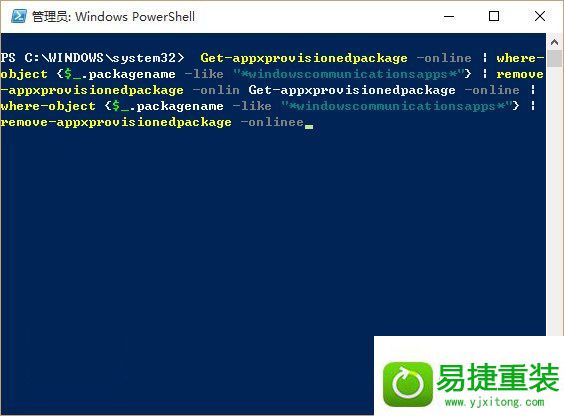
Task: Click the prompt "PS C:\WINDOWS\system32>"
Action: (92, 58)
